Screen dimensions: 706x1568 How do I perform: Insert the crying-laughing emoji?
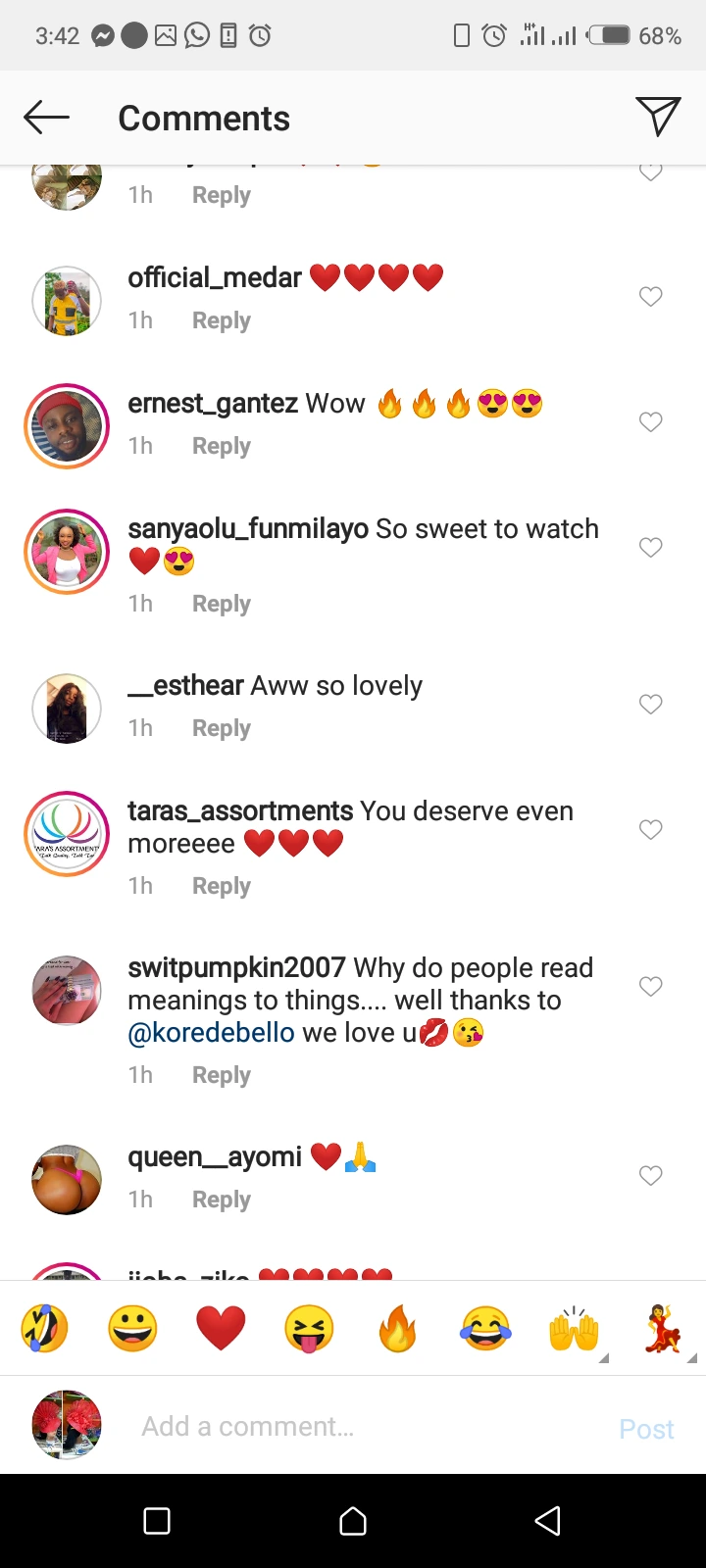485,1330
